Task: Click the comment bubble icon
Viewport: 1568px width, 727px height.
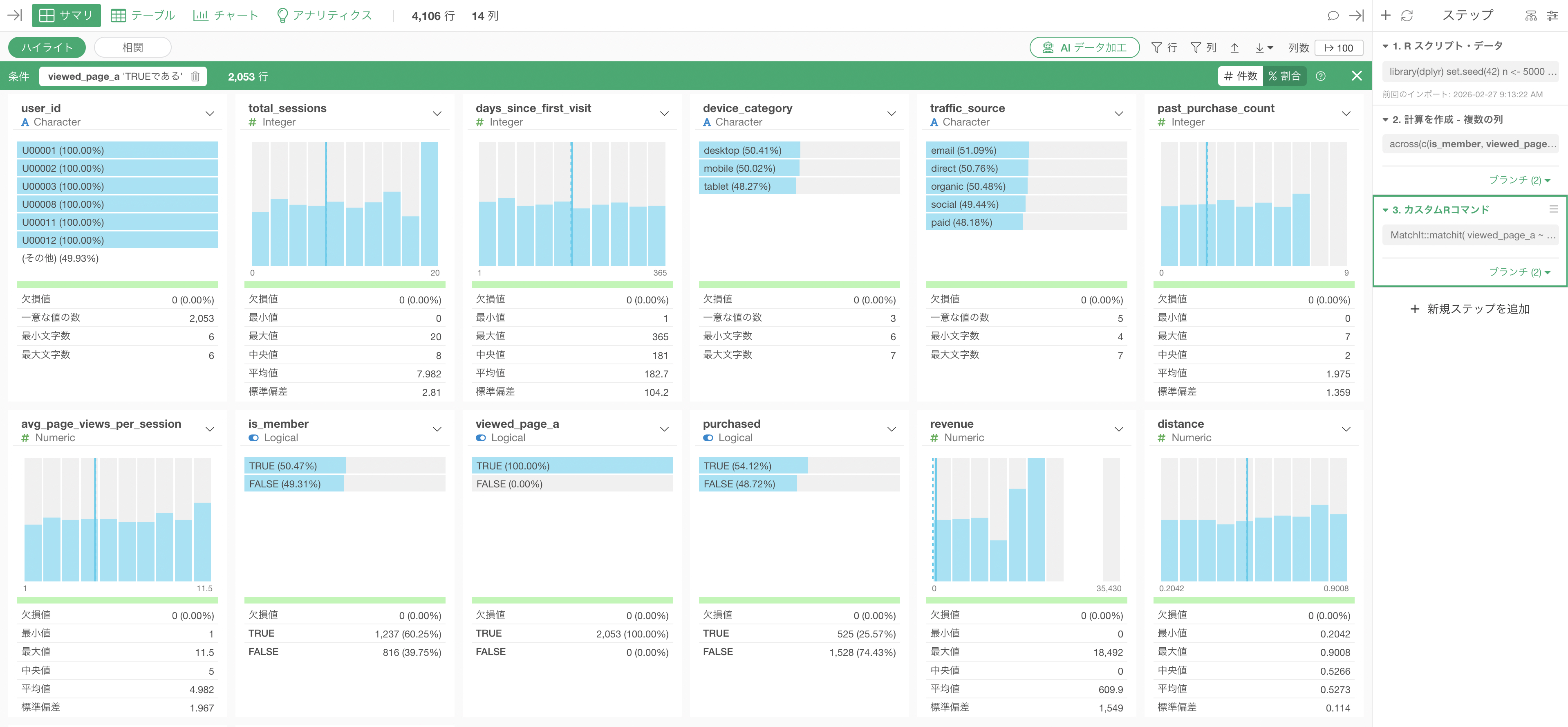Action: pos(1333,16)
